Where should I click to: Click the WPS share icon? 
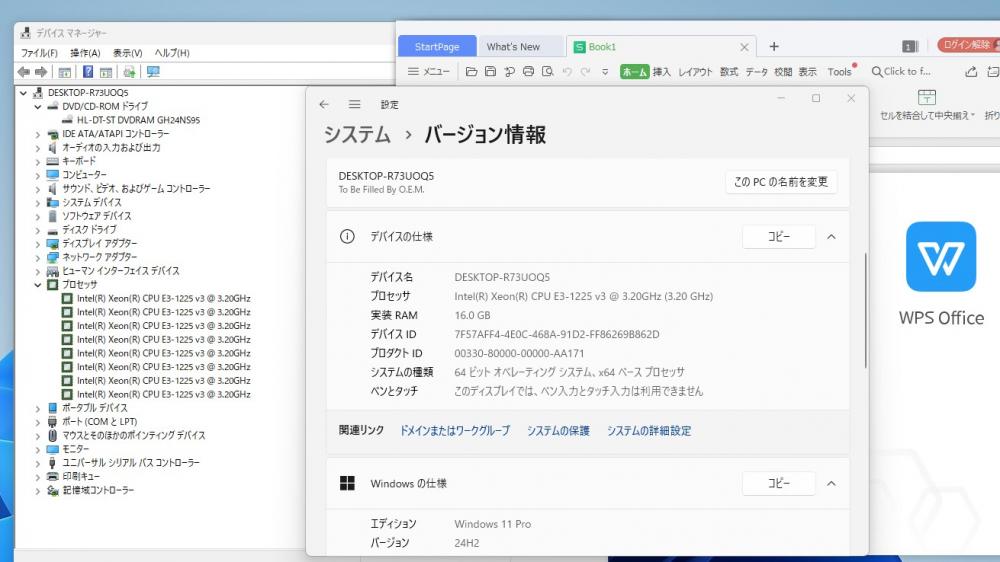971,71
